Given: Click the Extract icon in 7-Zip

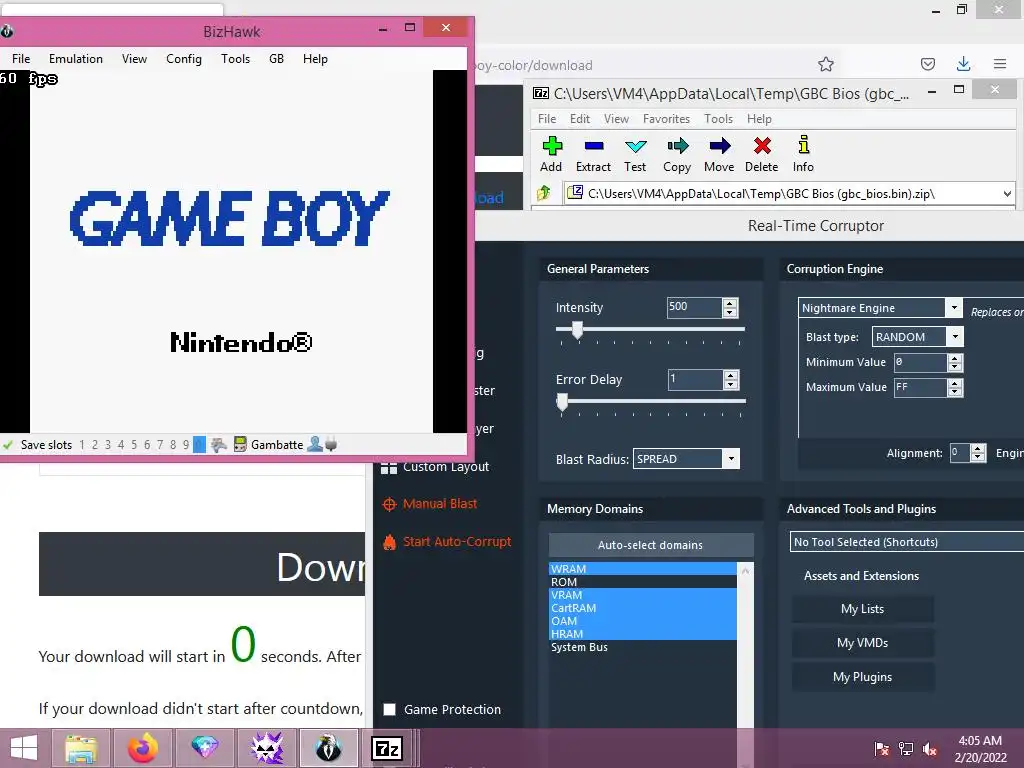Looking at the screenshot, I should pos(594,146).
